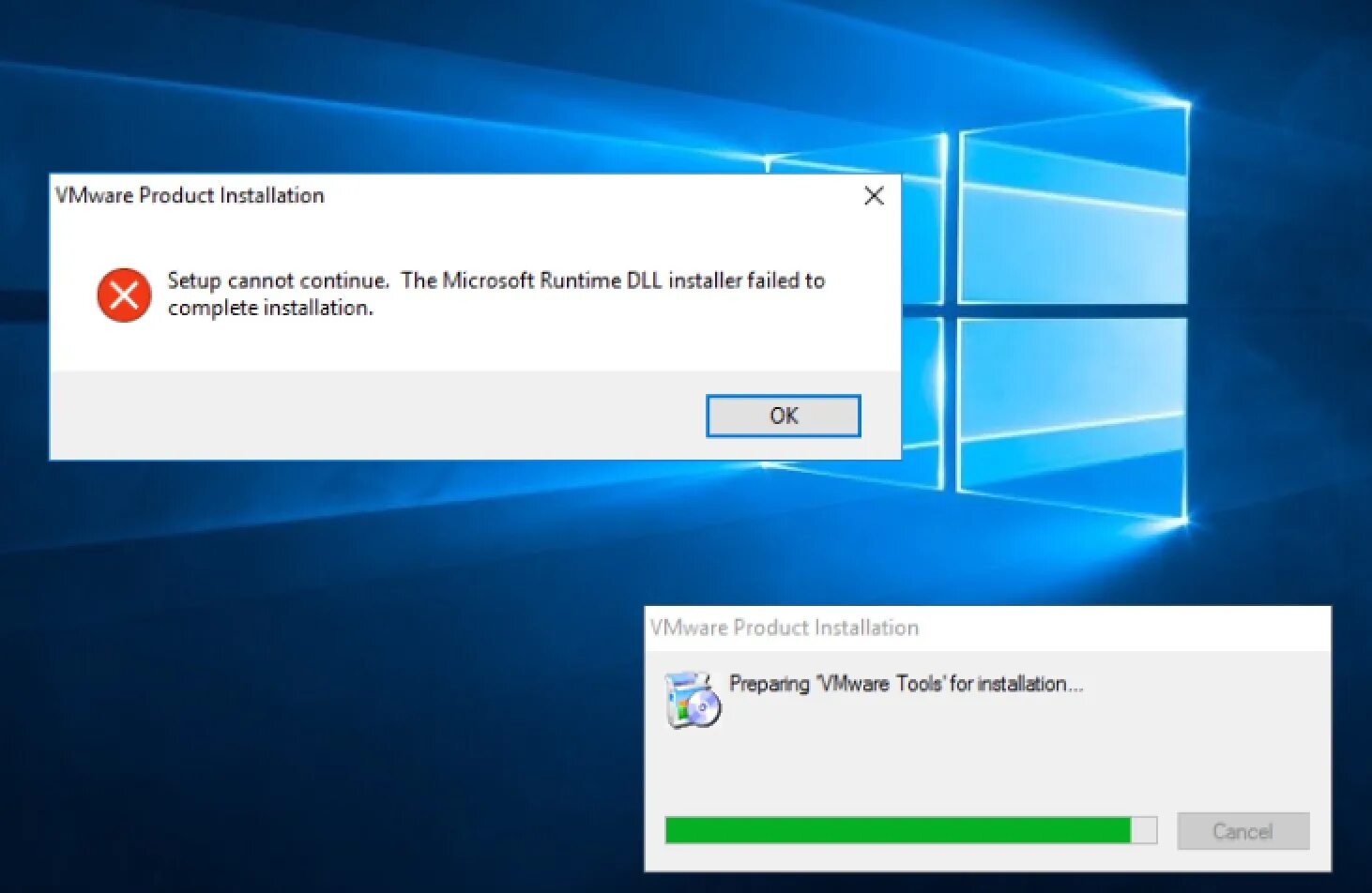Close the VMware error dialog with X

point(874,195)
